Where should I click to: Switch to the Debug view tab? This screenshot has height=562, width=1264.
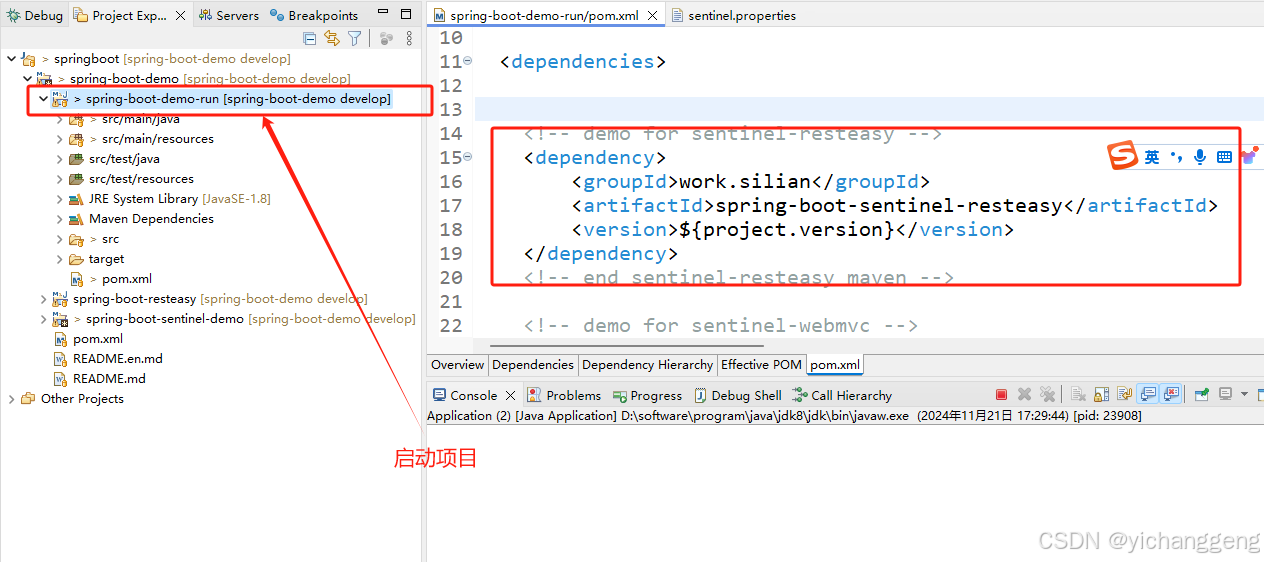click(x=35, y=15)
